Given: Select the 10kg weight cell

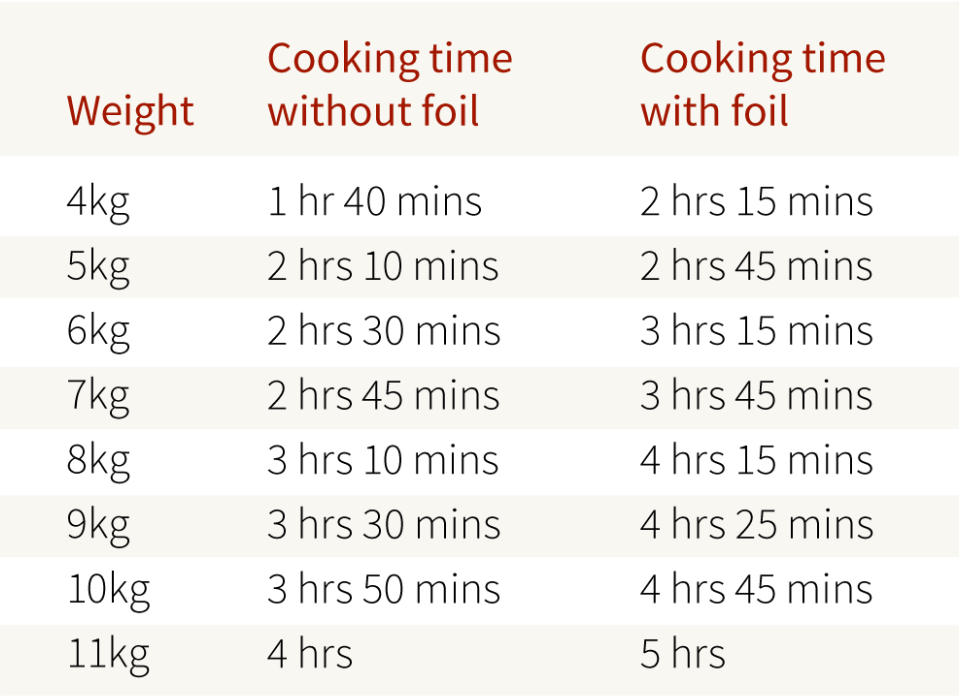Looking at the screenshot, I should pyautogui.click(x=108, y=590).
